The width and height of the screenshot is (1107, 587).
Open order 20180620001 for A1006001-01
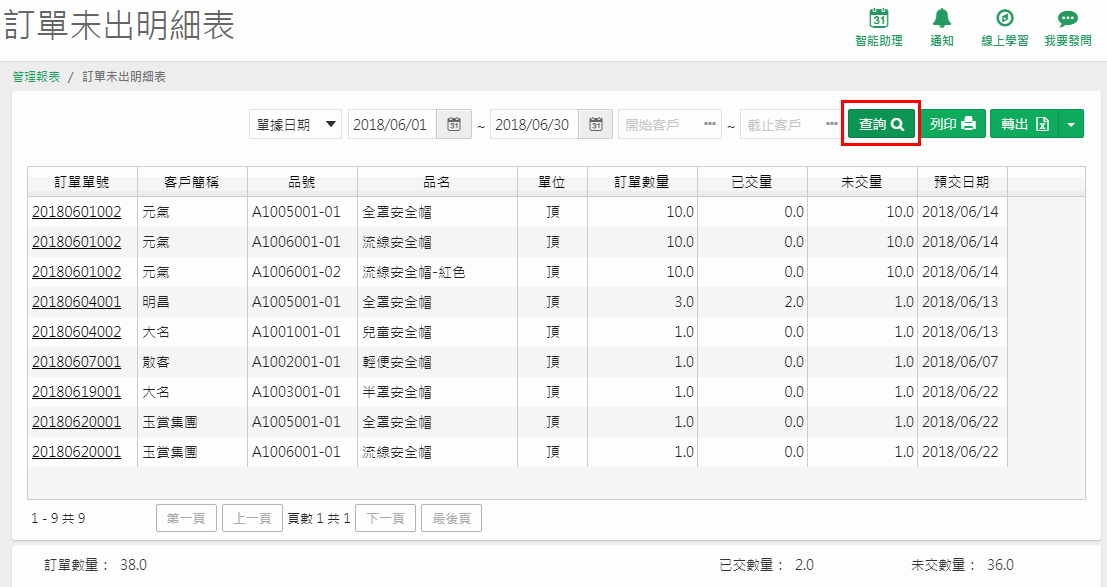(76, 451)
